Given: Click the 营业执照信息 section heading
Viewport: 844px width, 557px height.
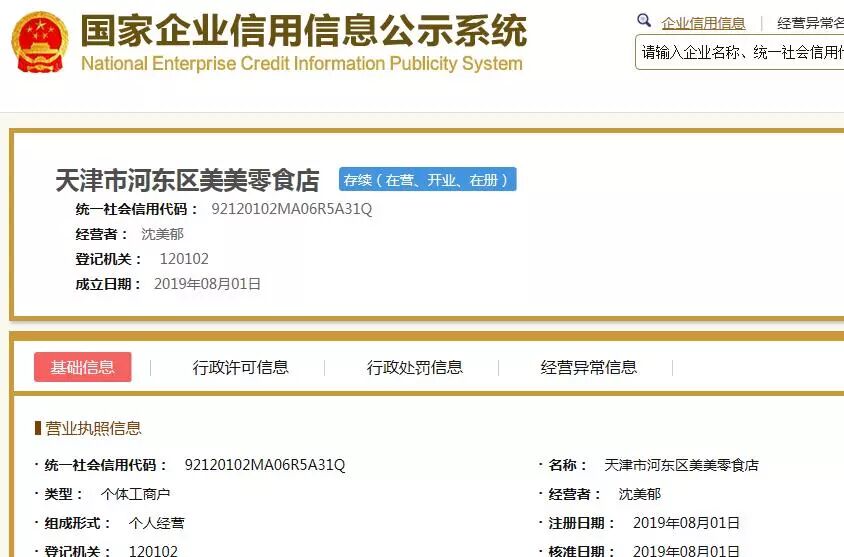Looking at the screenshot, I should (x=93, y=428).
